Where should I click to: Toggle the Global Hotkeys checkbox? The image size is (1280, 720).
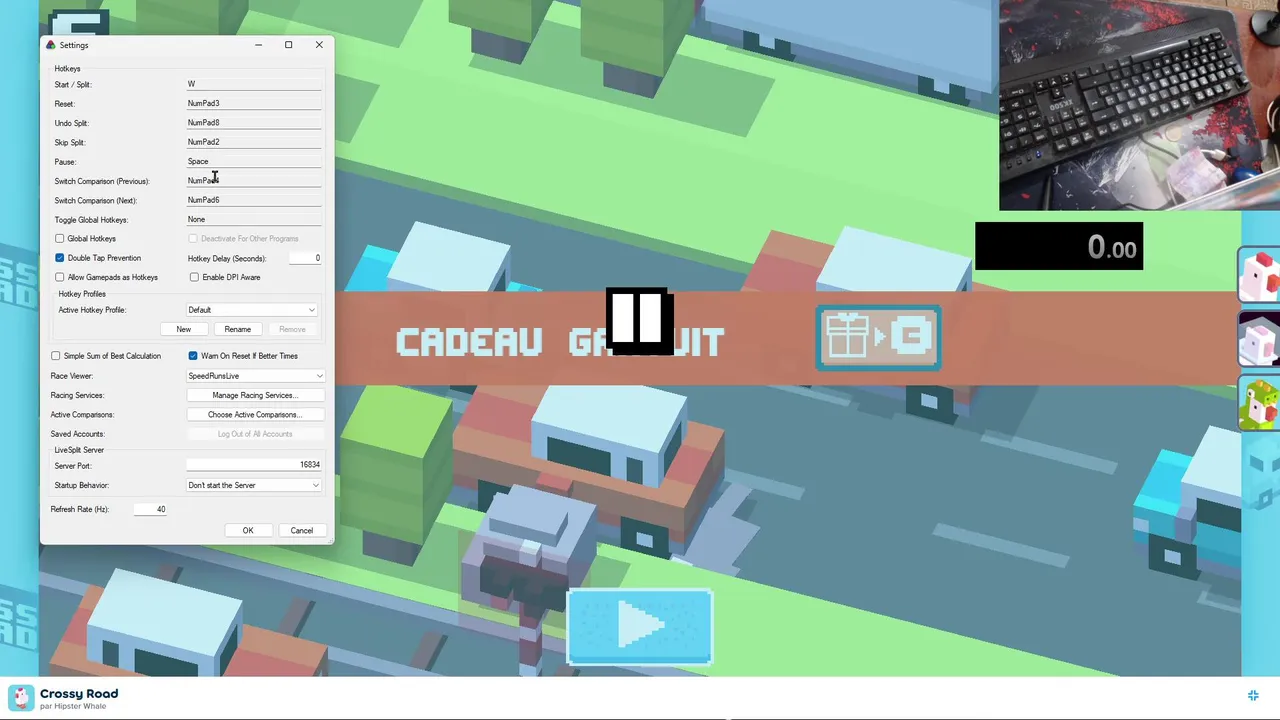point(59,239)
